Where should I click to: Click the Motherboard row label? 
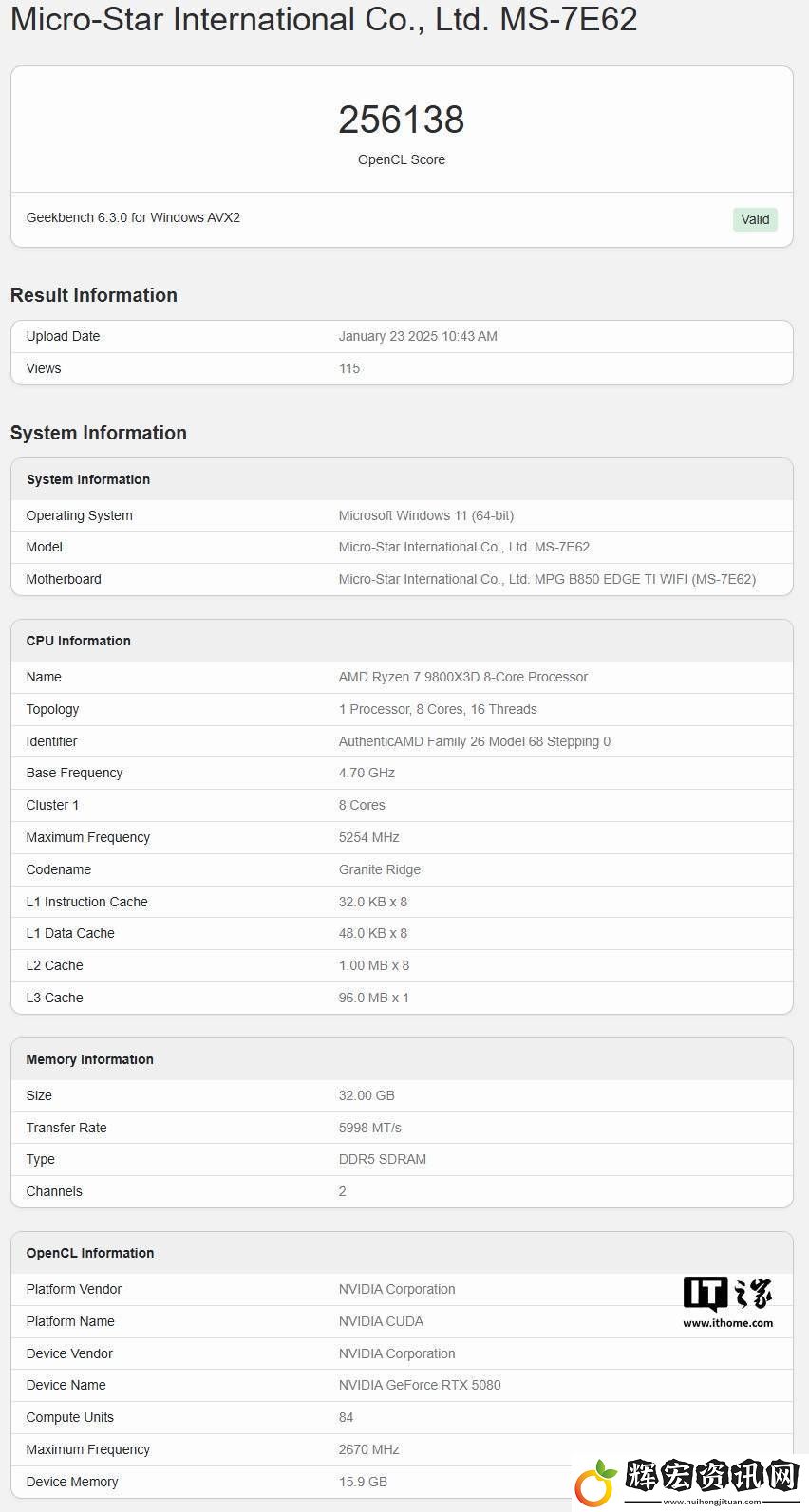pyautogui.click(x=64, y=579)
